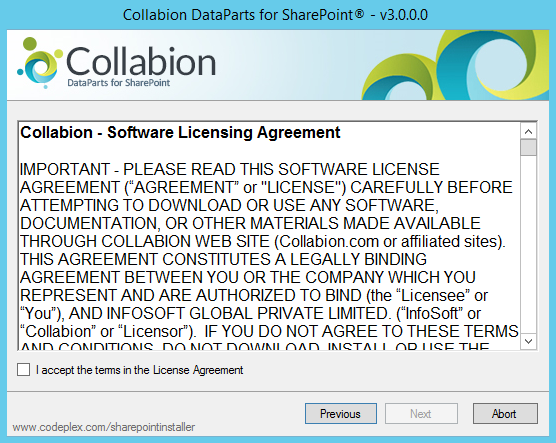Click the 'DataParts for SharePoint' tagline
This screenshot has height=443, width=556.
(x=118, y=83)
